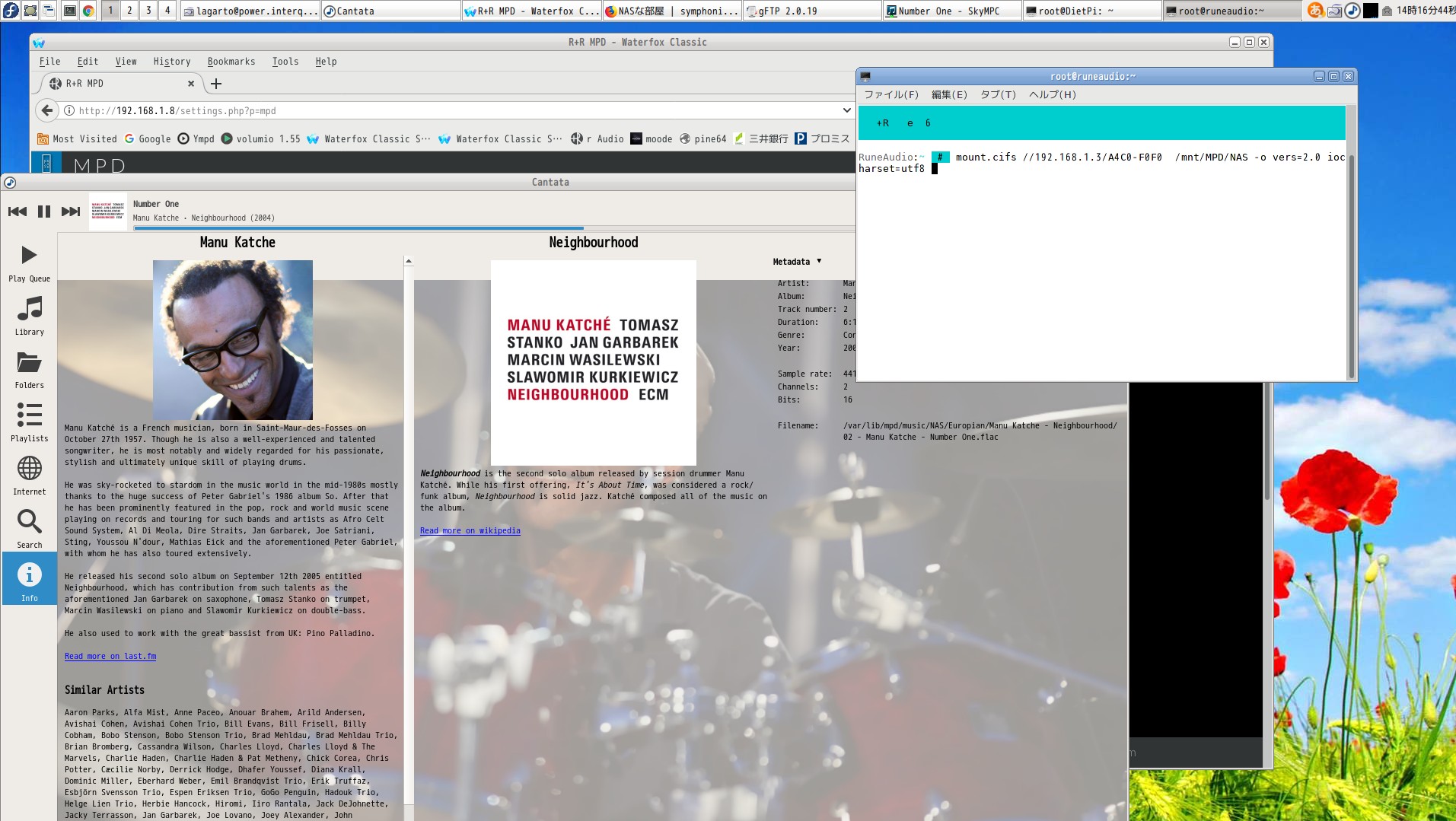Open the Metadata dropdown in the song info panel
The image size is (1456, 821).
tap(796, 261)
